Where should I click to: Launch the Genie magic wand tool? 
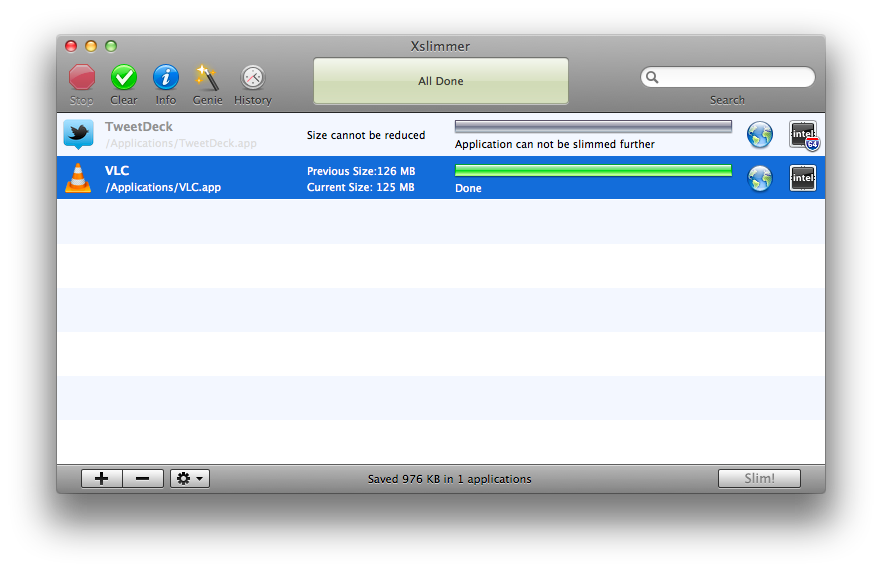coord(207,77)
